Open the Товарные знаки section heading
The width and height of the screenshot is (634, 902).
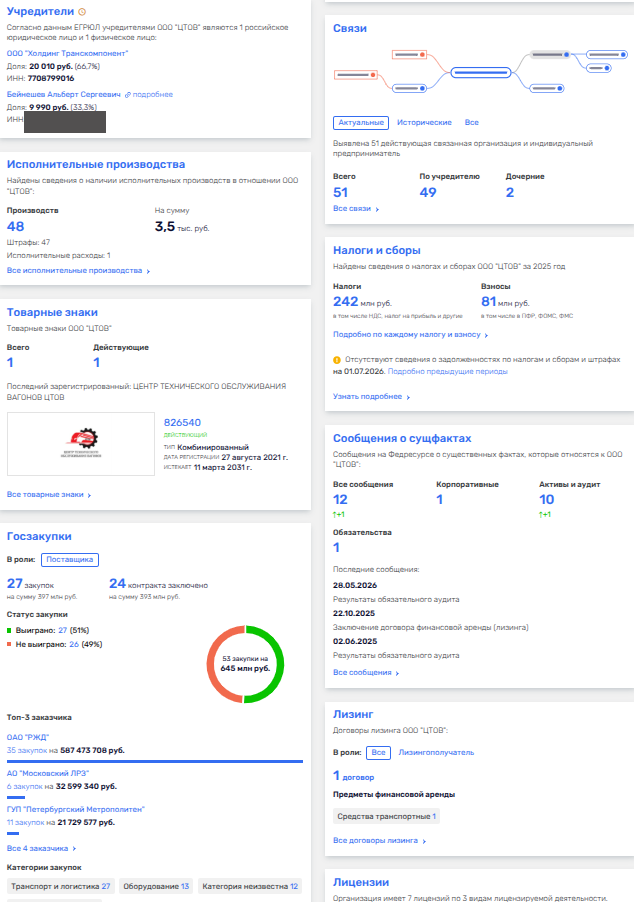[x=52, y=312]
